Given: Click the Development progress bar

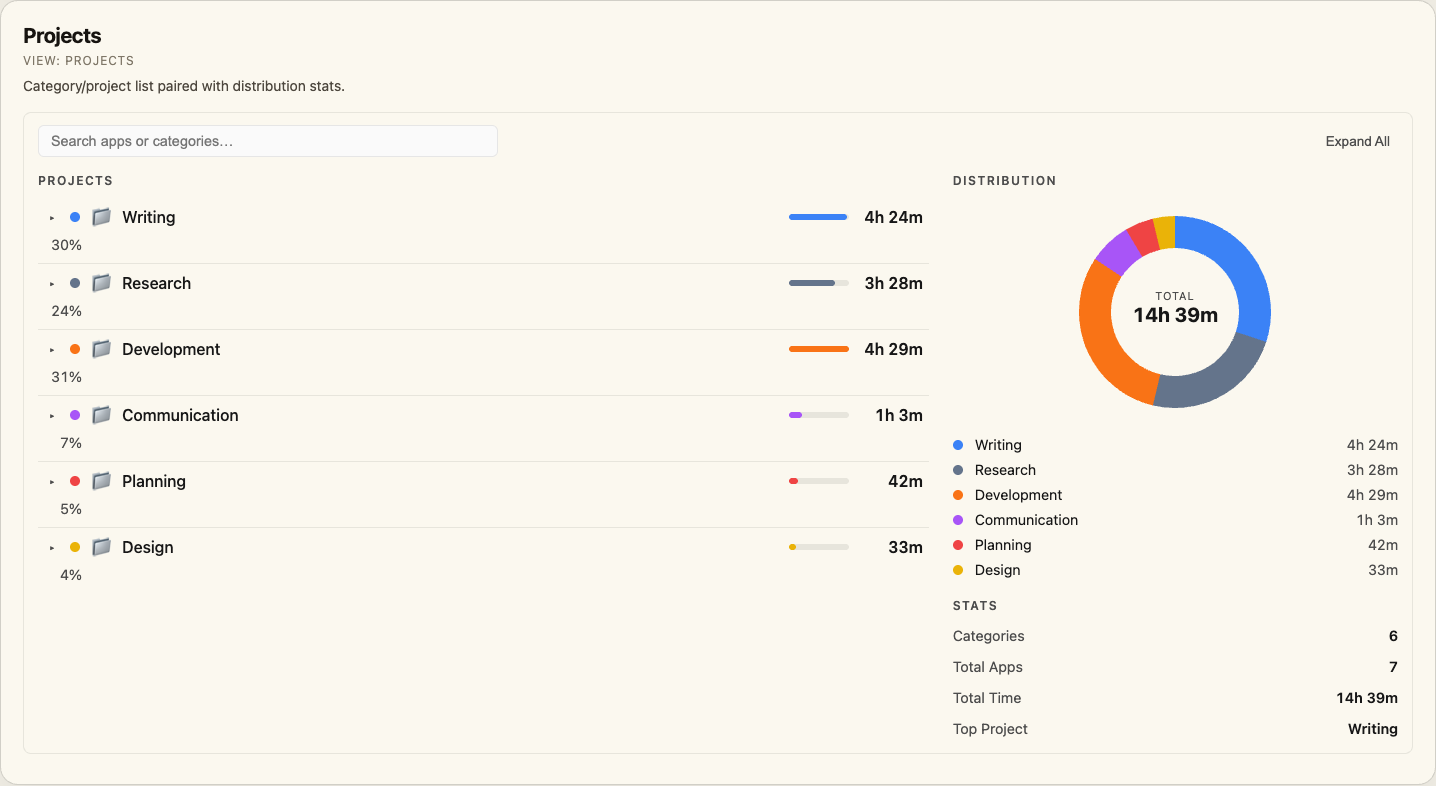Looking at the screenshot, I should [819, 349].
